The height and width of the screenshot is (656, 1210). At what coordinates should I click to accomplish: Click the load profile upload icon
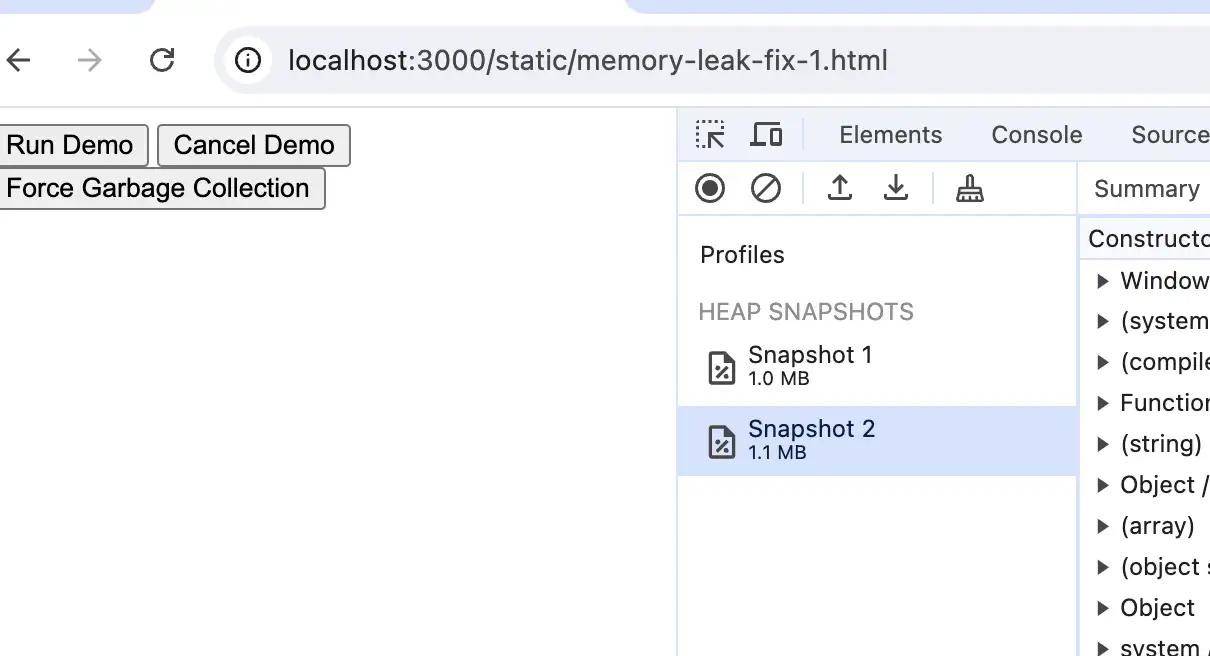click(x=840, y=188)
